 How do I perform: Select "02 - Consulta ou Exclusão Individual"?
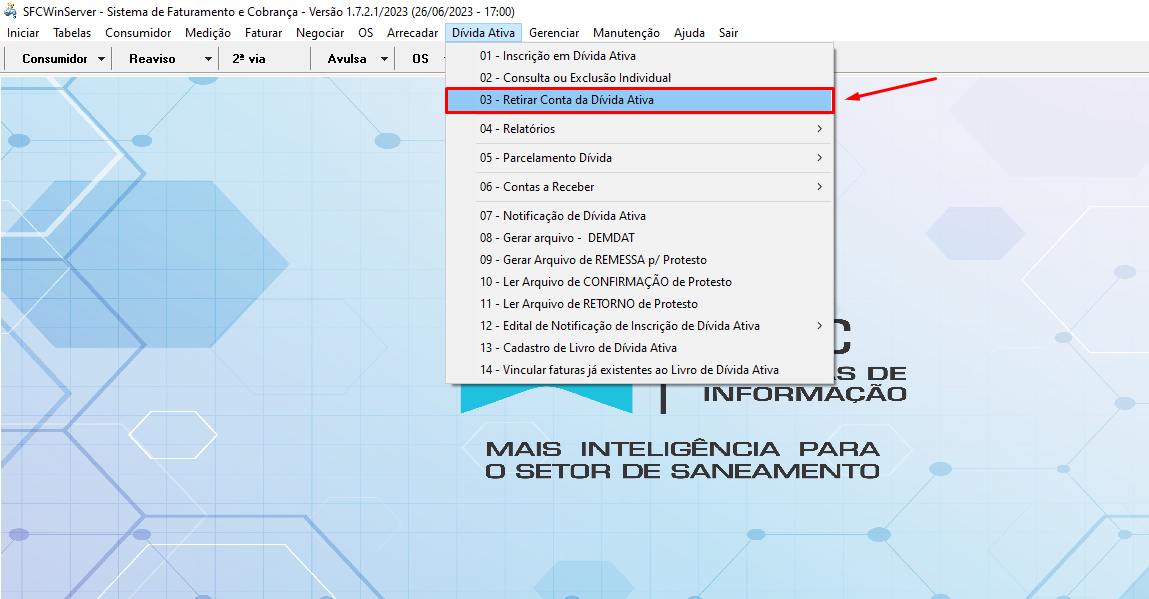click(573, 77)
